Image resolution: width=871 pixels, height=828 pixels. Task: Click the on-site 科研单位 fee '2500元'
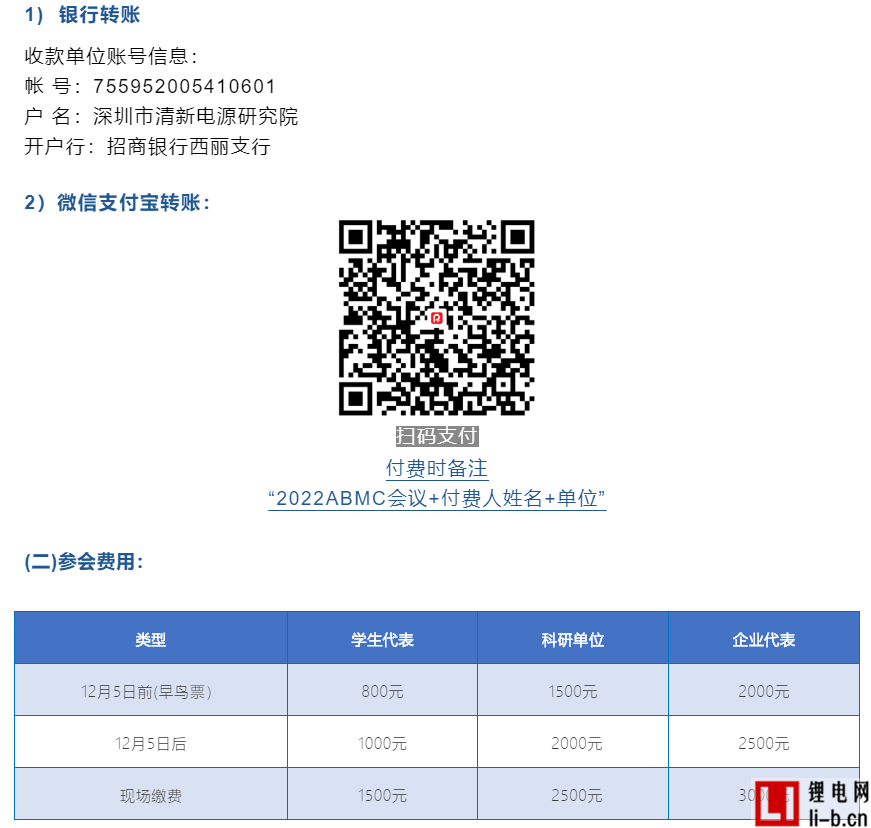pos(577,796)
